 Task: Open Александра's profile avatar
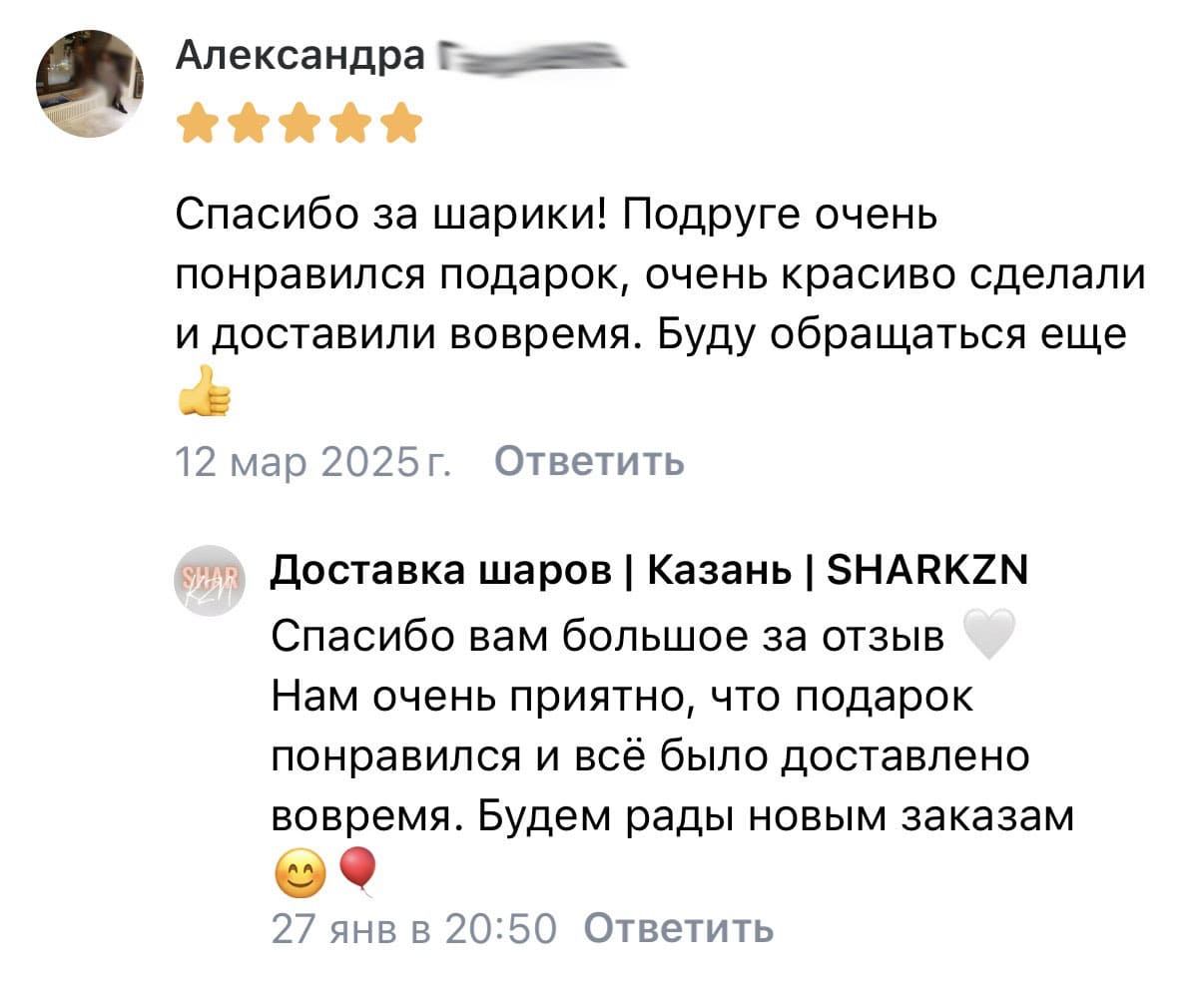(90, 83)
